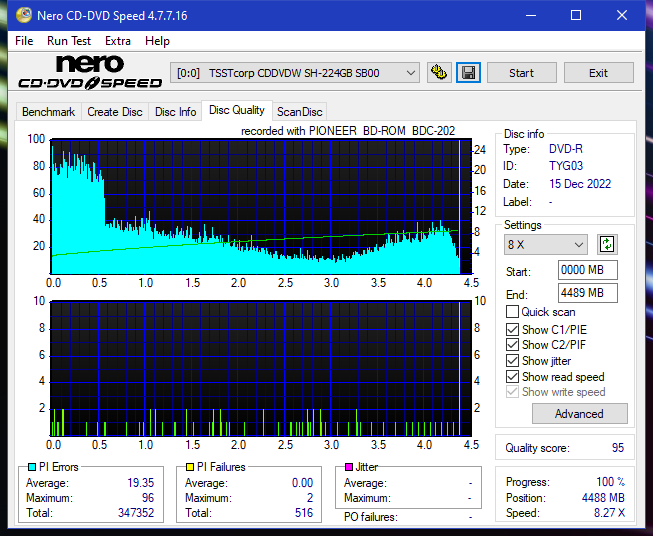Screen dimensions: 653x536
Task: Minimize the Nero CD-DVD Speed window
Action: tap(531, 15)
